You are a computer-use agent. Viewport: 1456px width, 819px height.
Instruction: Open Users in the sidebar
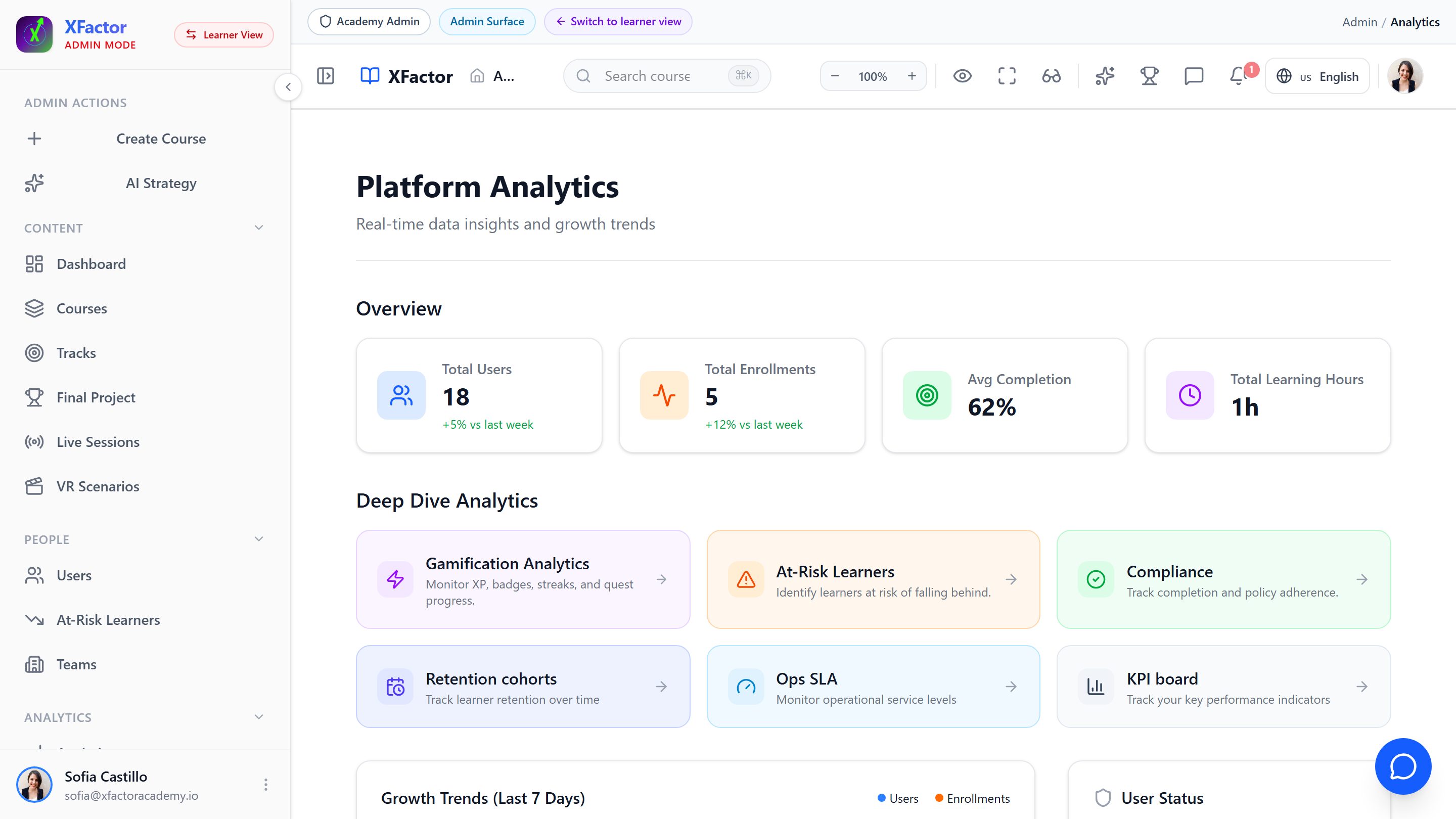[x=145, y=575]
